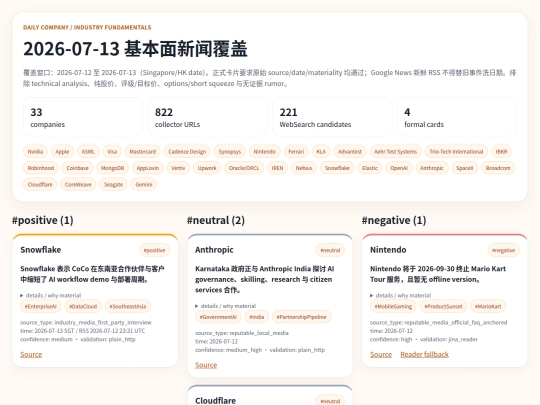Viewport: 540px width, 405px height.
Task: Select the KLA chip
Action: coord(321,152)
